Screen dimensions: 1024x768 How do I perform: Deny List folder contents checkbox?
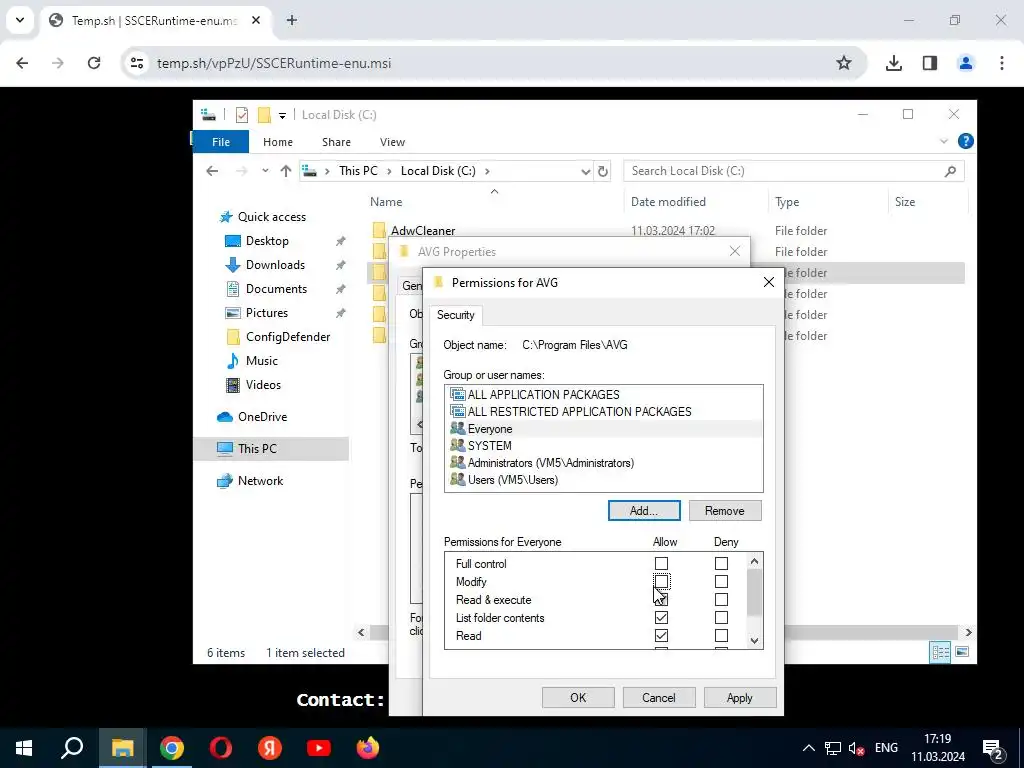pos(721,617)
